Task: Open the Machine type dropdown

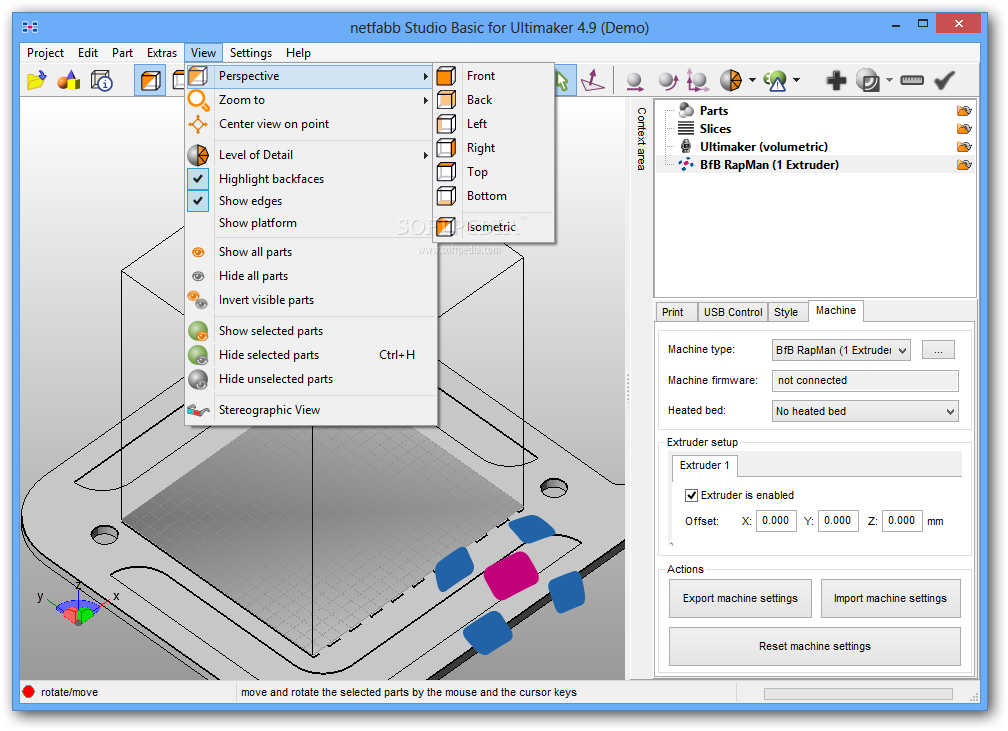Action: coord(841,350)
